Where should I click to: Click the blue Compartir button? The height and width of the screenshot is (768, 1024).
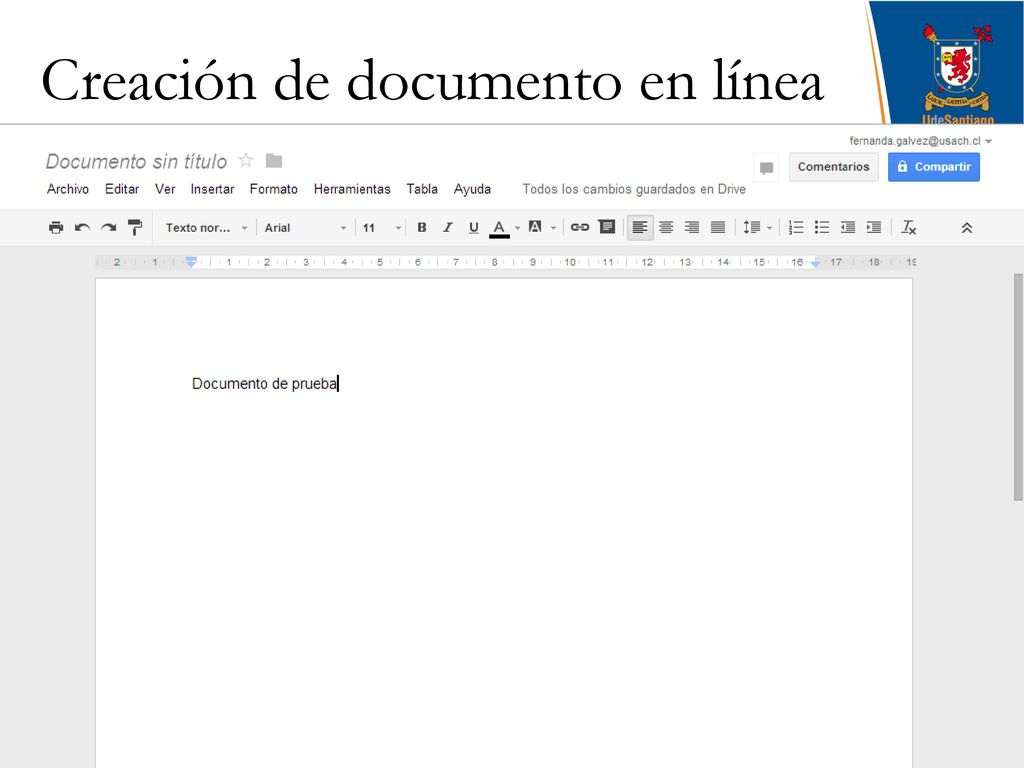click(x=934, y=167)
